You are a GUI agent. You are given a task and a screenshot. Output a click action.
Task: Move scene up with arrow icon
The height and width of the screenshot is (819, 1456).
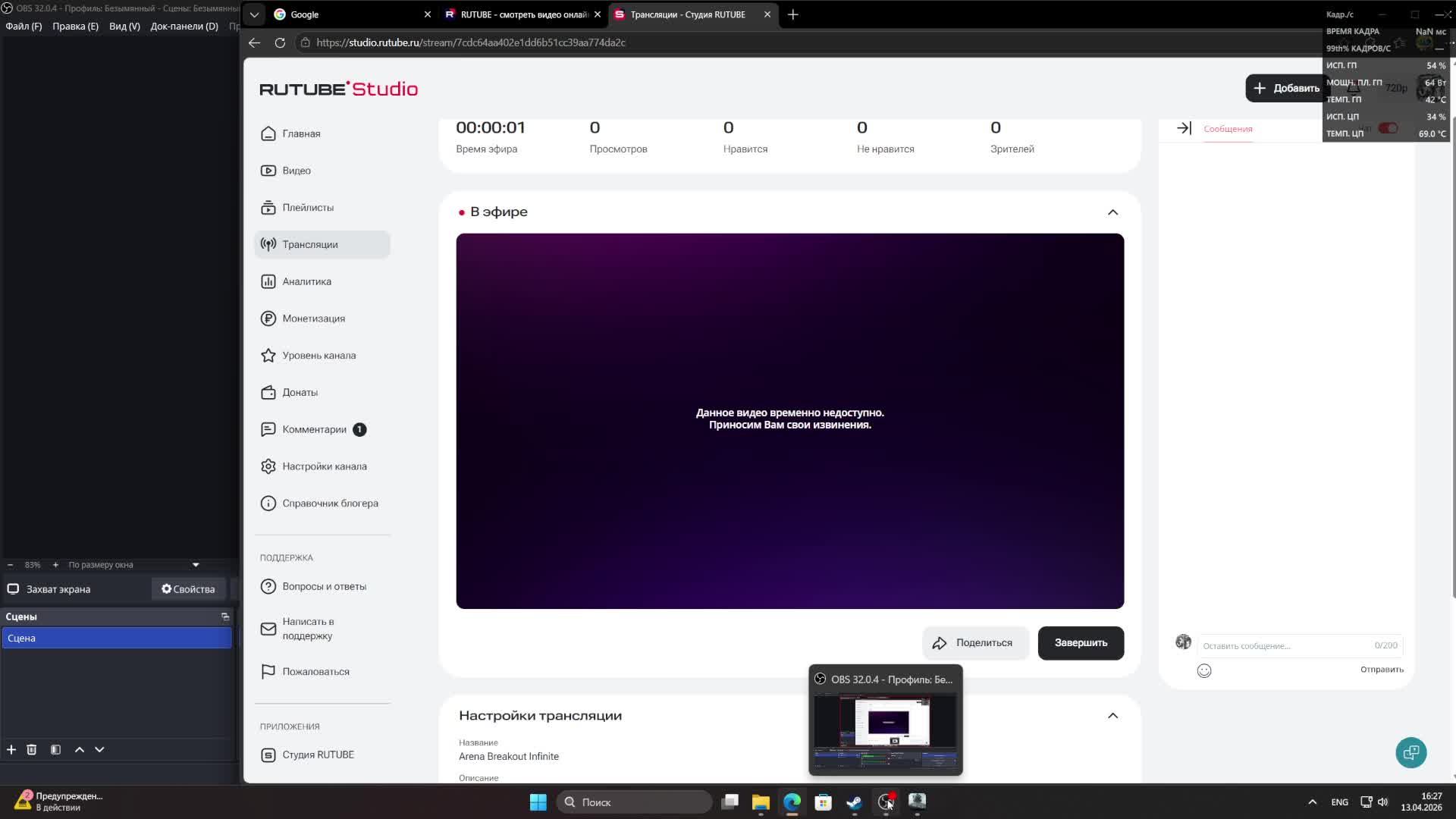point(79,749)
